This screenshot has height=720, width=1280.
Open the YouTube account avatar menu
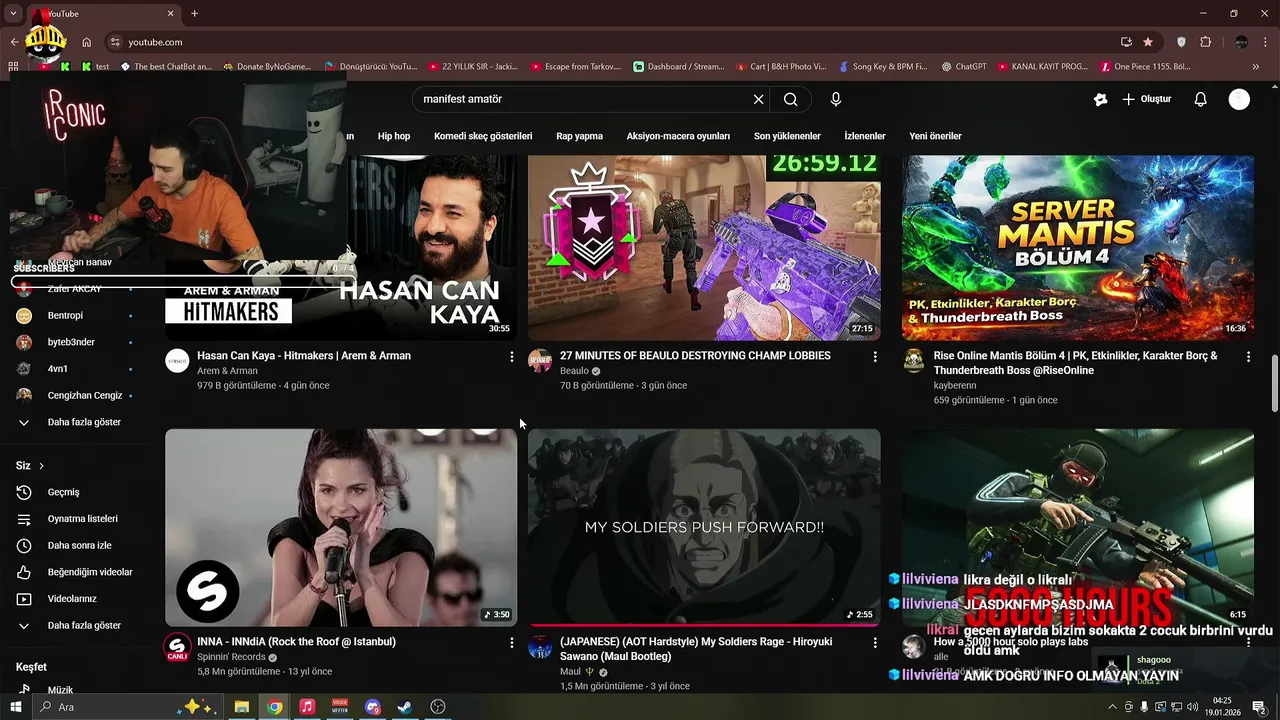tap(1239, 99)
